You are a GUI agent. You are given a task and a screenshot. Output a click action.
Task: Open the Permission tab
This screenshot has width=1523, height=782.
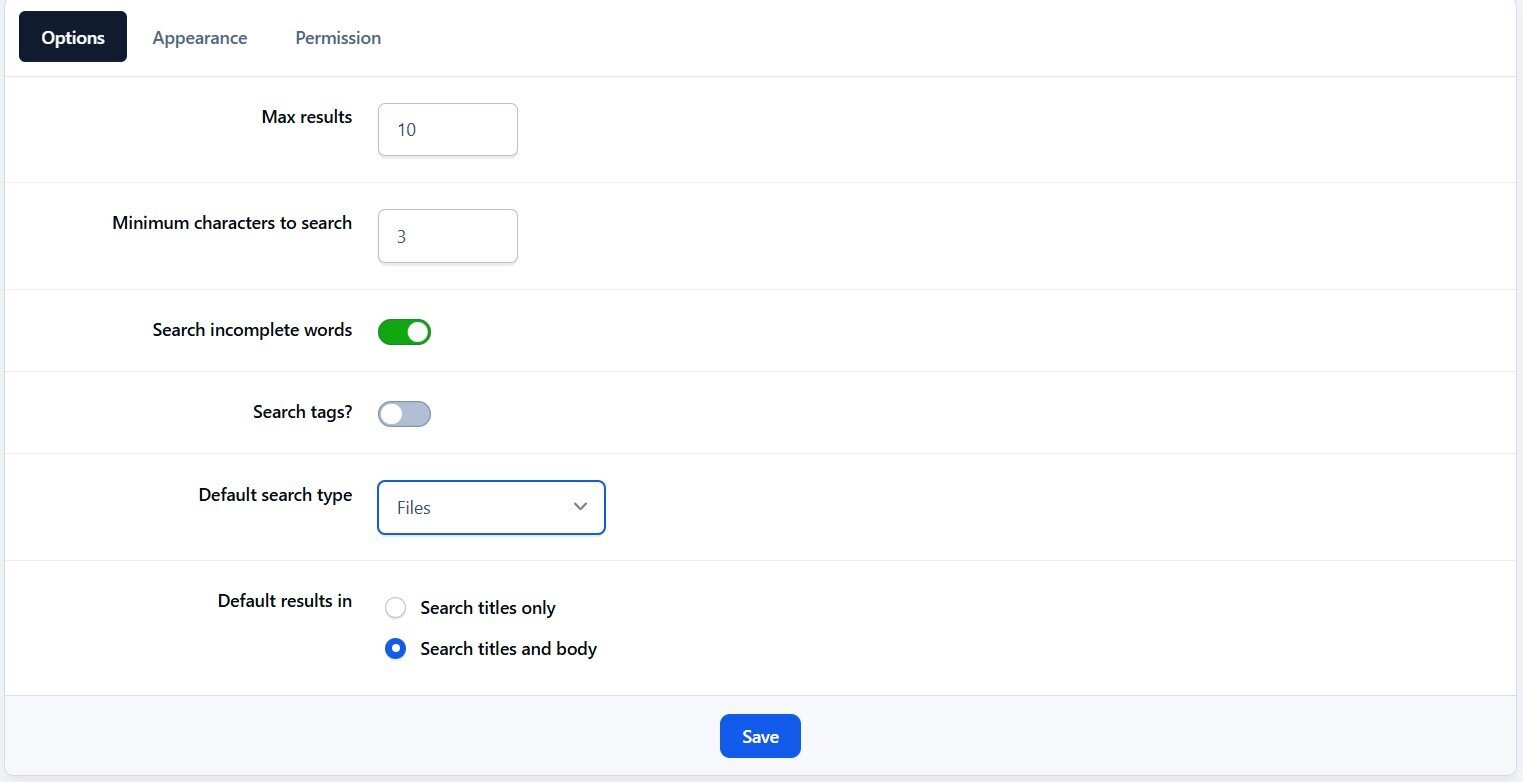pyautogui.click(x=338, y=38)
